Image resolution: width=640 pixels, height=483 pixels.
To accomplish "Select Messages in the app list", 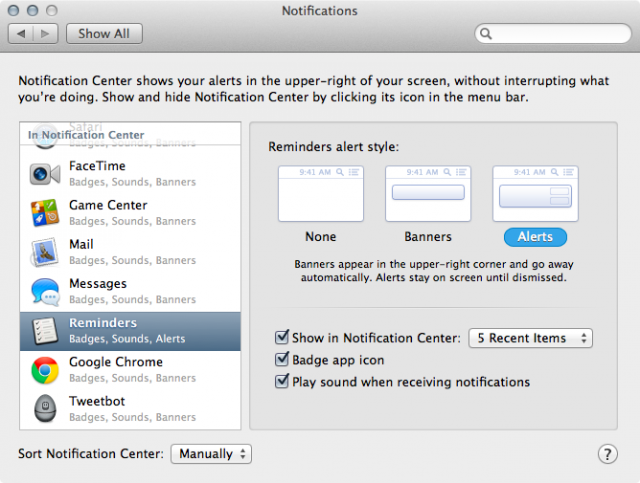I will (130, 292).
